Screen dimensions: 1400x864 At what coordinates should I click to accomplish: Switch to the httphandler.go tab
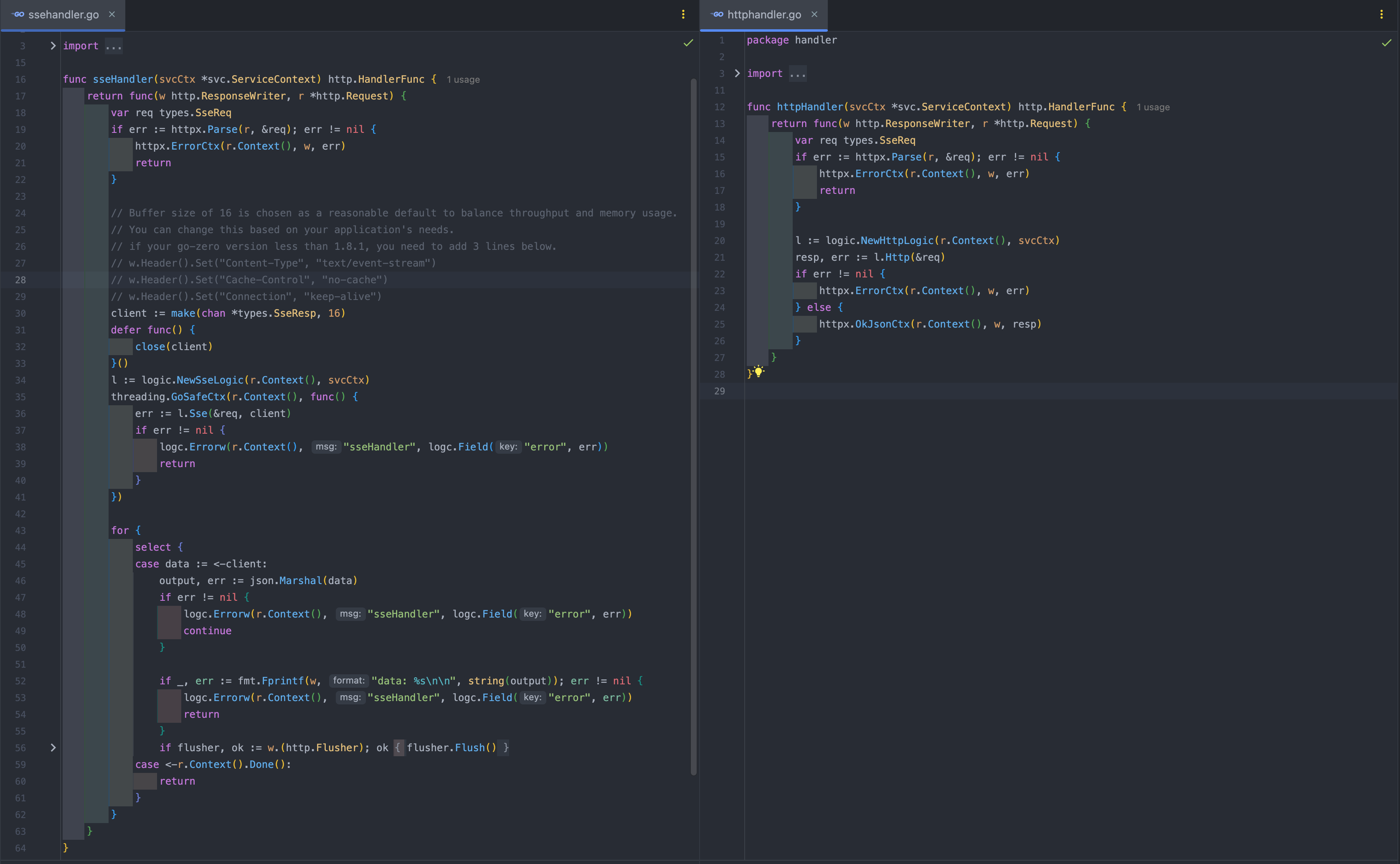click(x=763, y=14)
